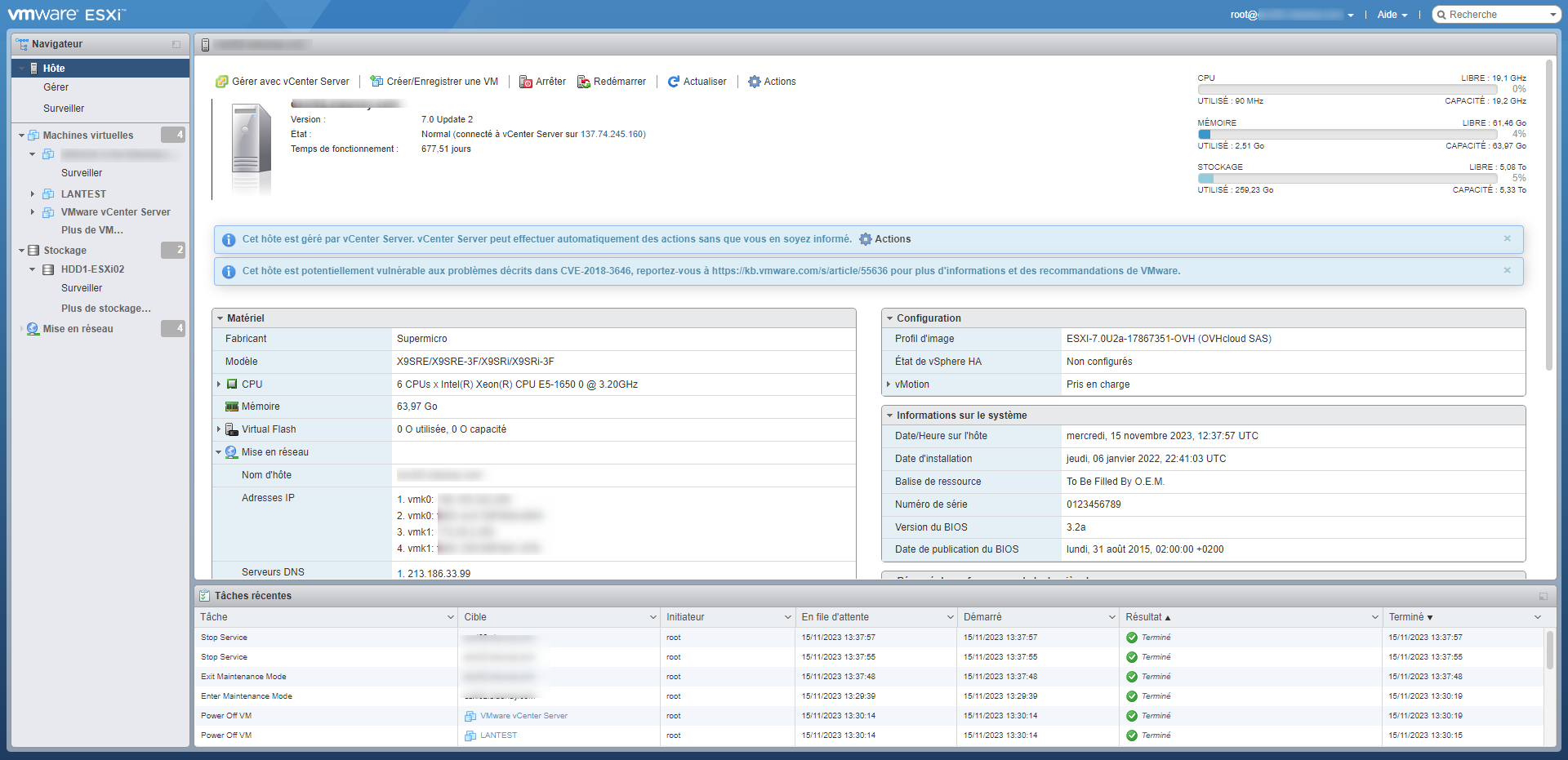Collapse the Matériel section
The height and width of the screenshot is (760, 1568).
pyautogui.click(x=220, y=318)
